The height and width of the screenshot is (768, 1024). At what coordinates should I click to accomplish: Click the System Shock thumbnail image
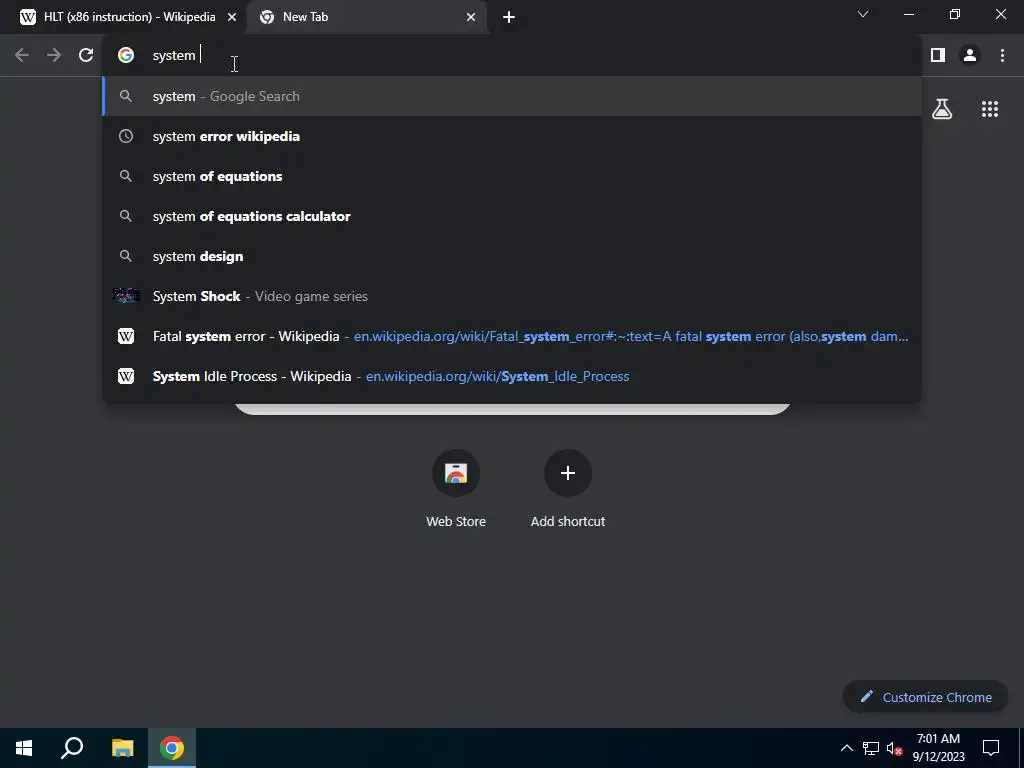126,296
